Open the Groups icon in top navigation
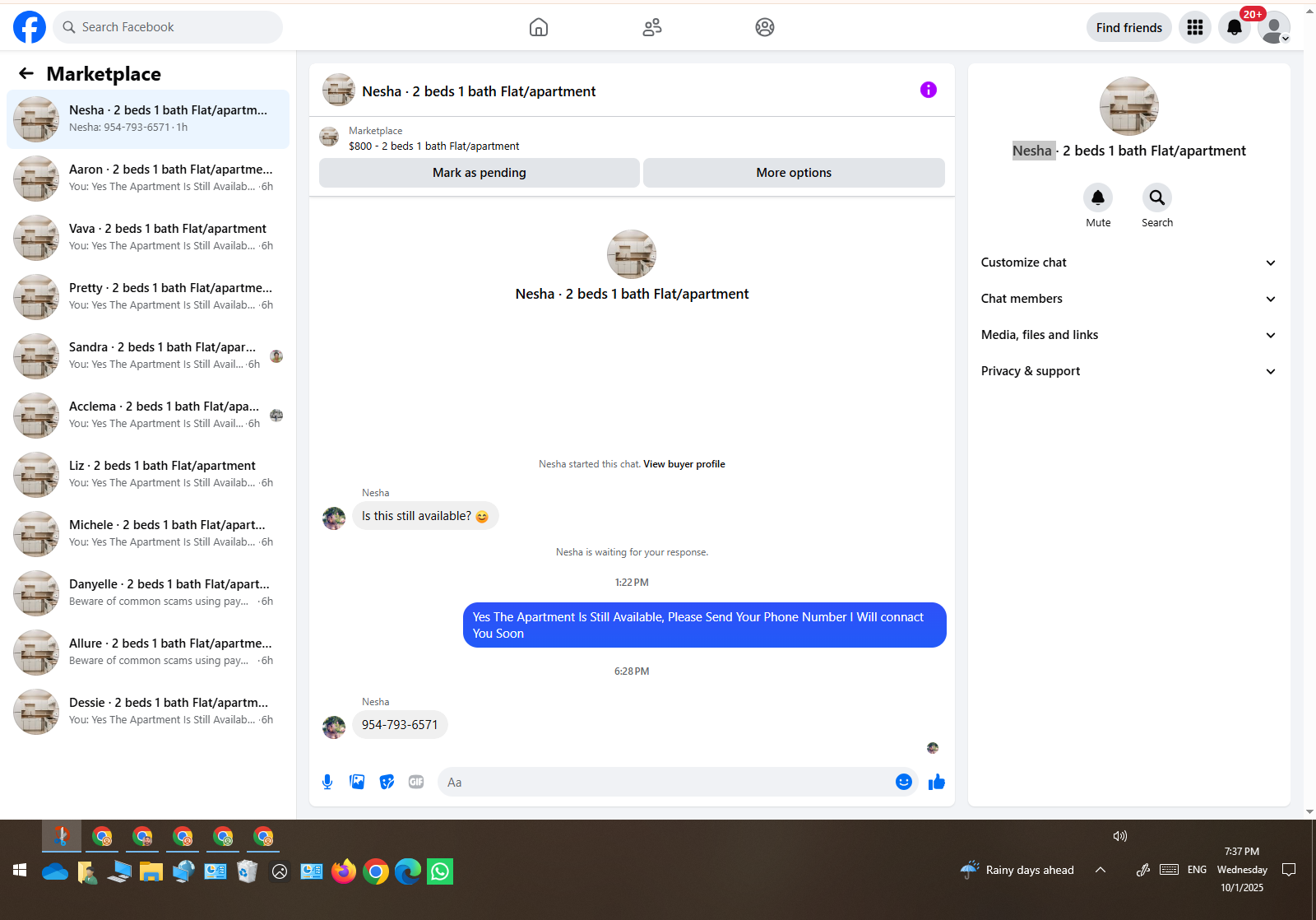Viewport: 1316px width, 920px height. coord(765,27)
